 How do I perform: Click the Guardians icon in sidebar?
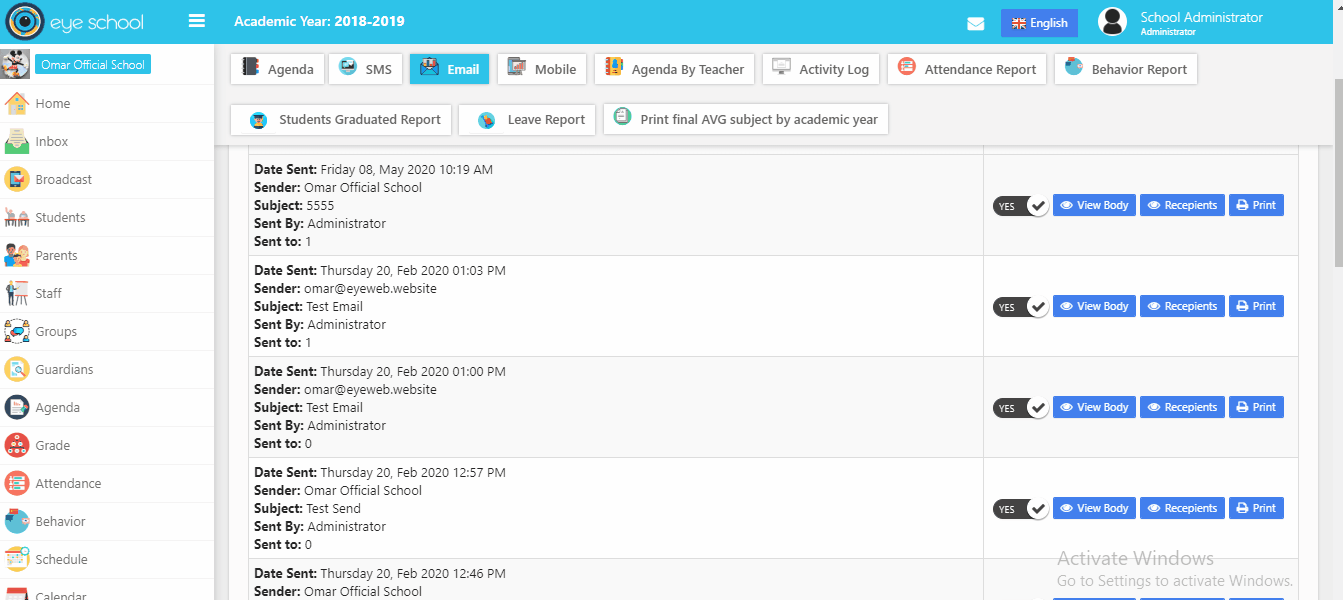click(16, 369)
